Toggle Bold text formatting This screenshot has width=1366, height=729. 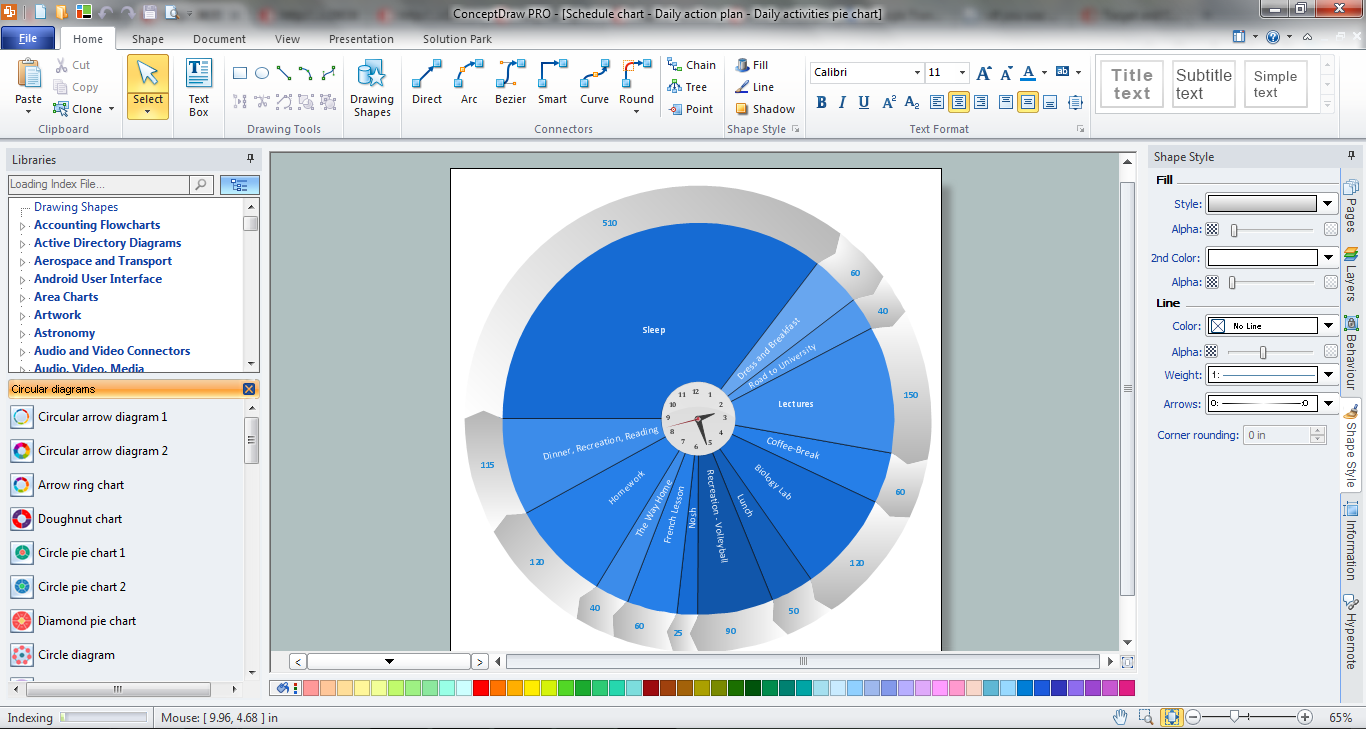click(x=822, y=102)
